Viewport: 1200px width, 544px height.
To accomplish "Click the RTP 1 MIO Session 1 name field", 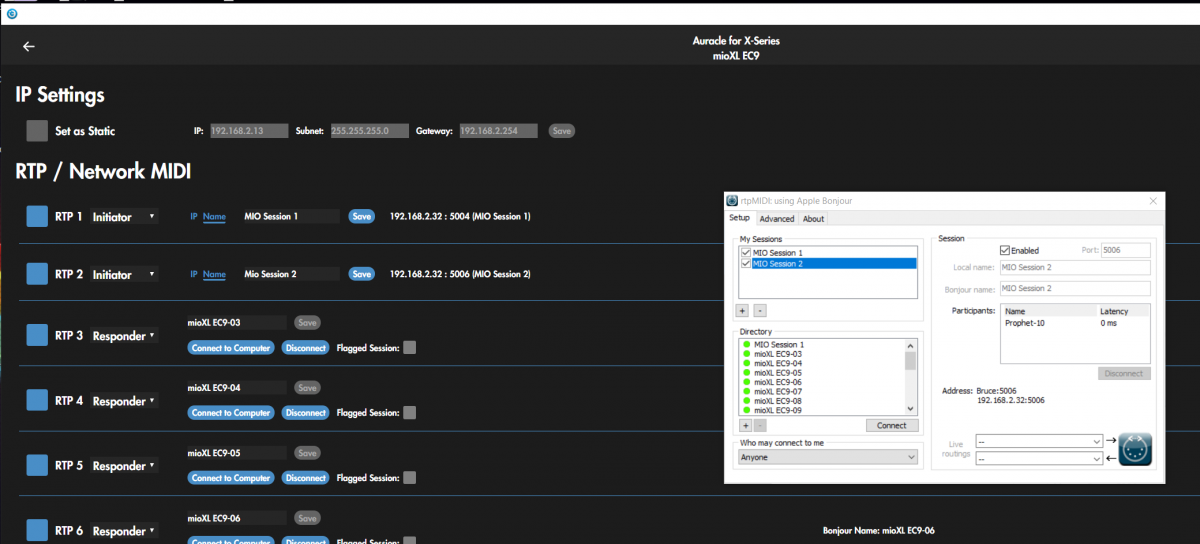I will click(290, 216).
